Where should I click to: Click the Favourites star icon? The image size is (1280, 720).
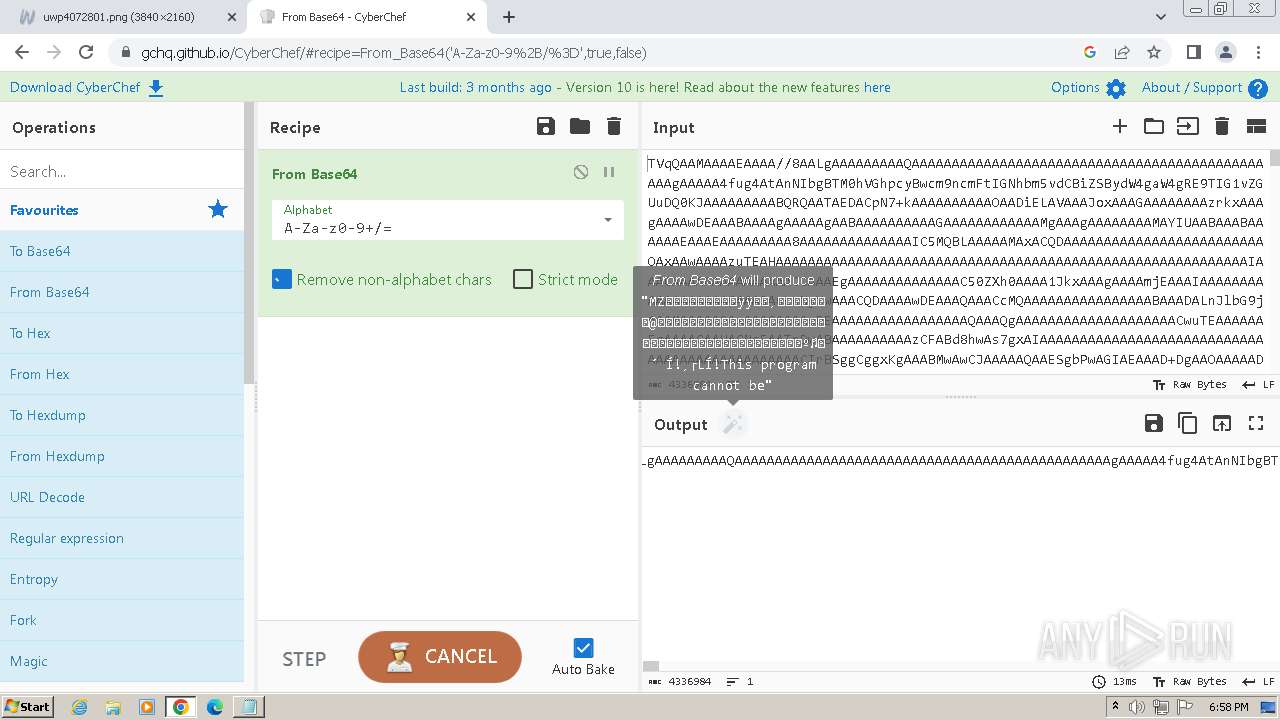pos(218,209)
